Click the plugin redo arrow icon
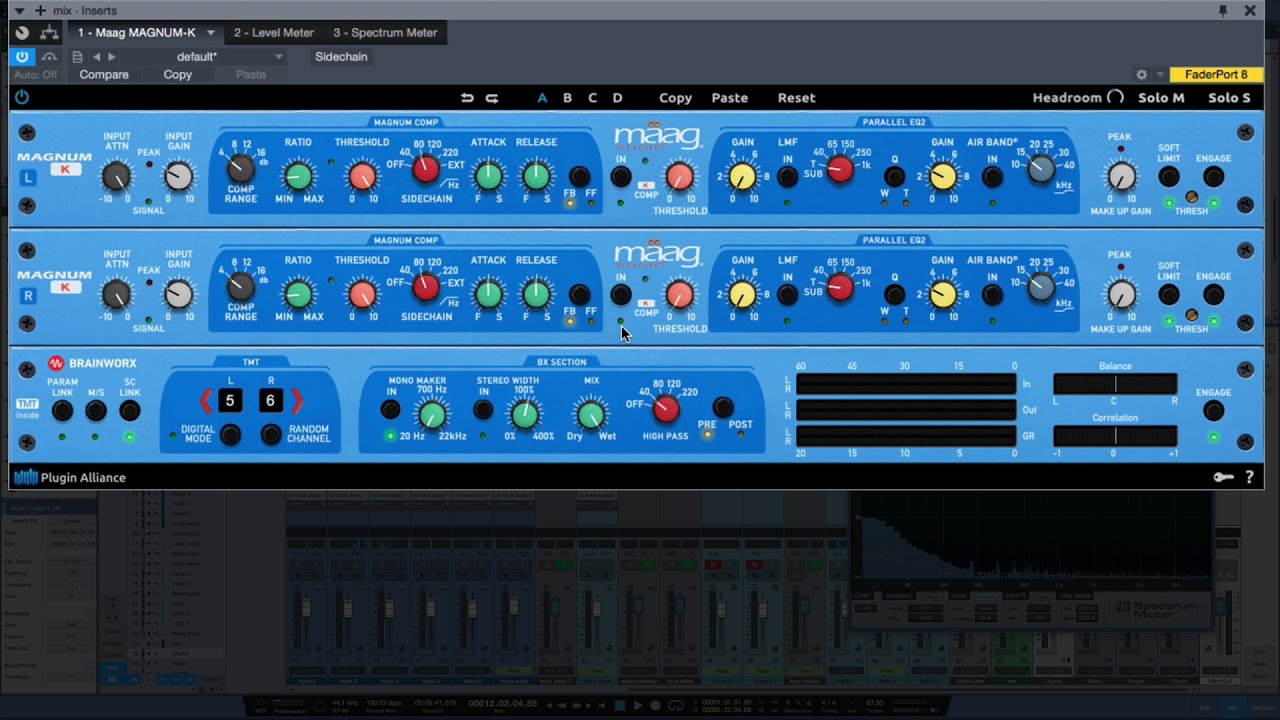The height and width of the screenshot is (720, 1280). (x=491, y=97)
